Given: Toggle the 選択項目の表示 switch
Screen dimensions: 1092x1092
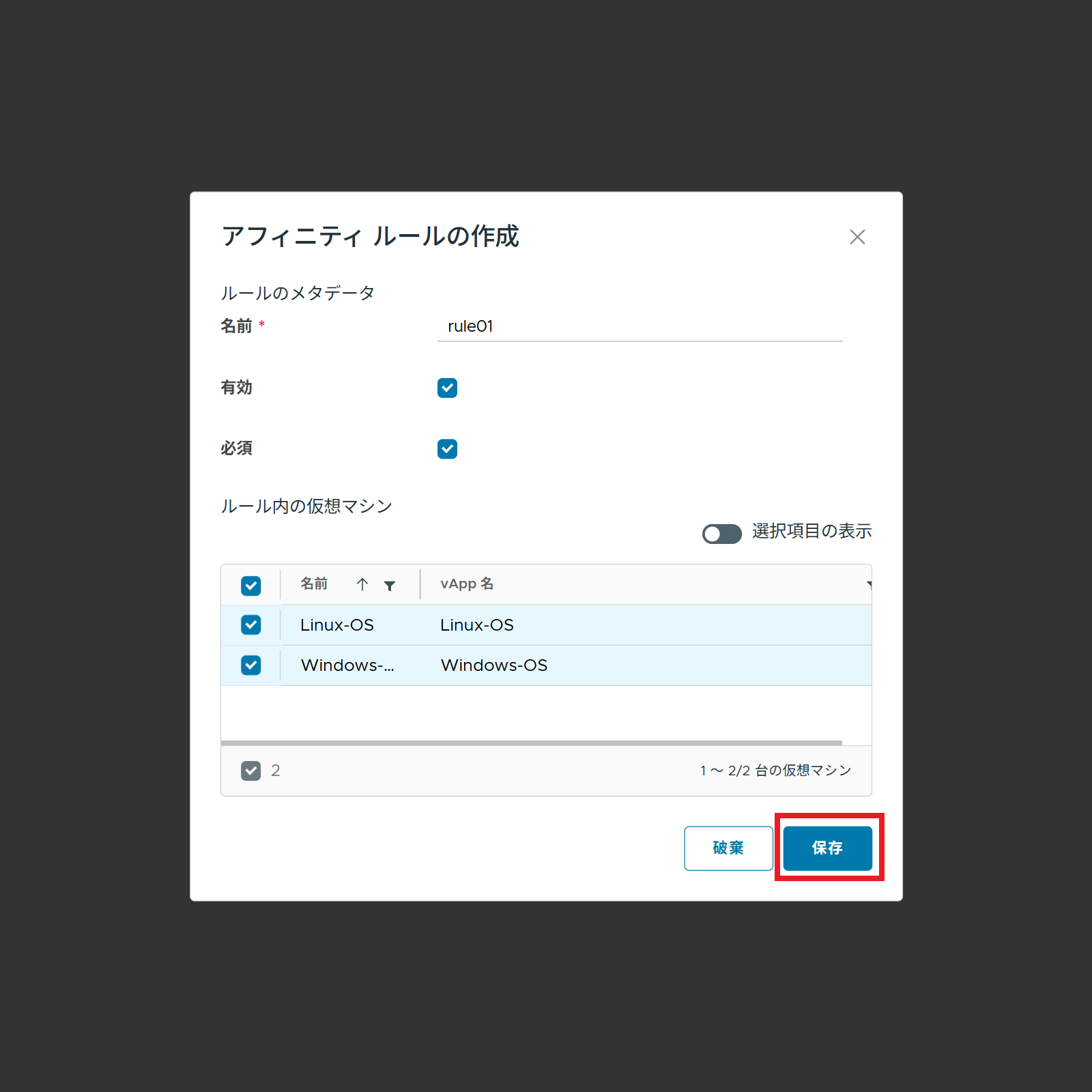Looking at the screenshot, I should click(x=721, y=534).
